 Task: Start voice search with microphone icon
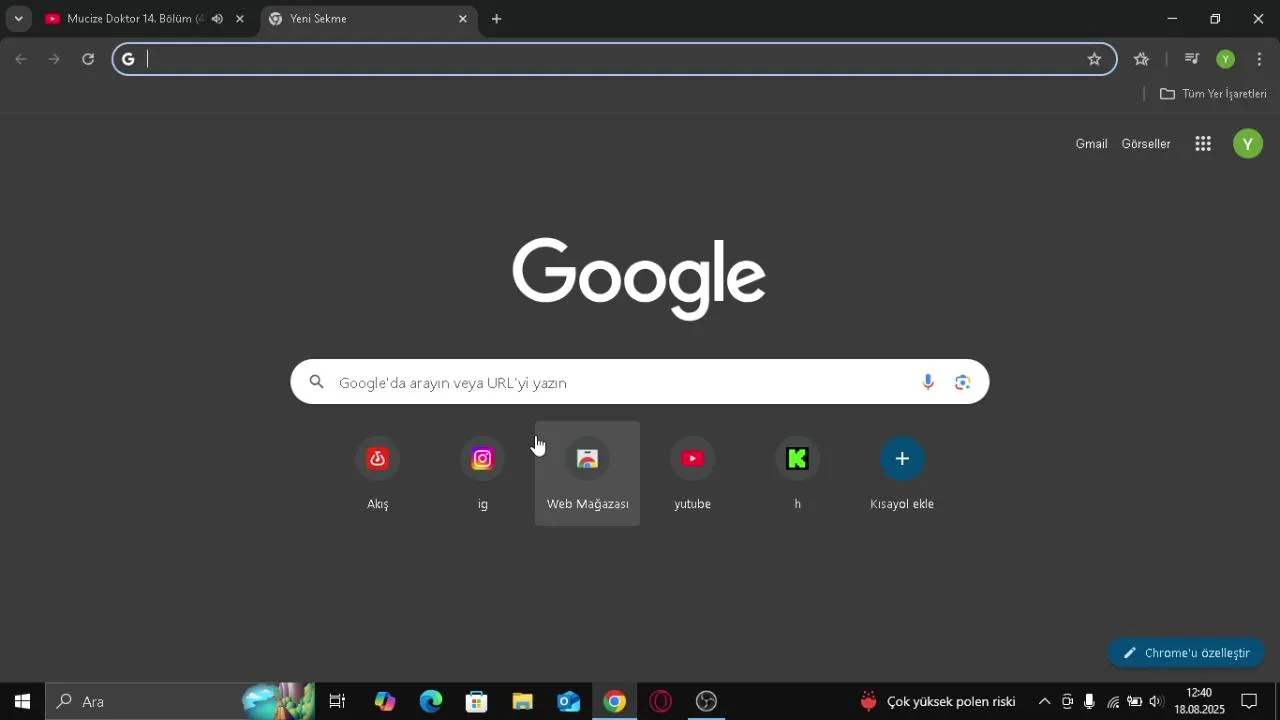tap(928, 382)
